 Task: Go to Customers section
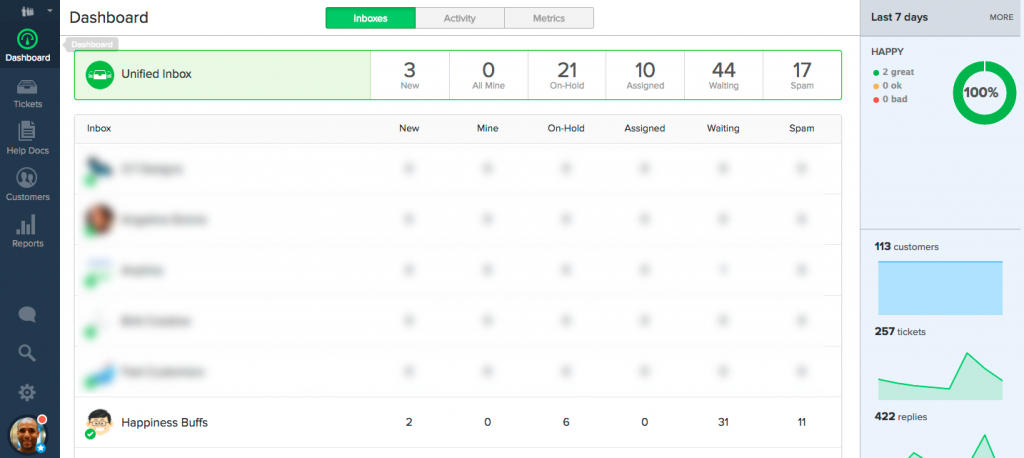coord(27,183)
